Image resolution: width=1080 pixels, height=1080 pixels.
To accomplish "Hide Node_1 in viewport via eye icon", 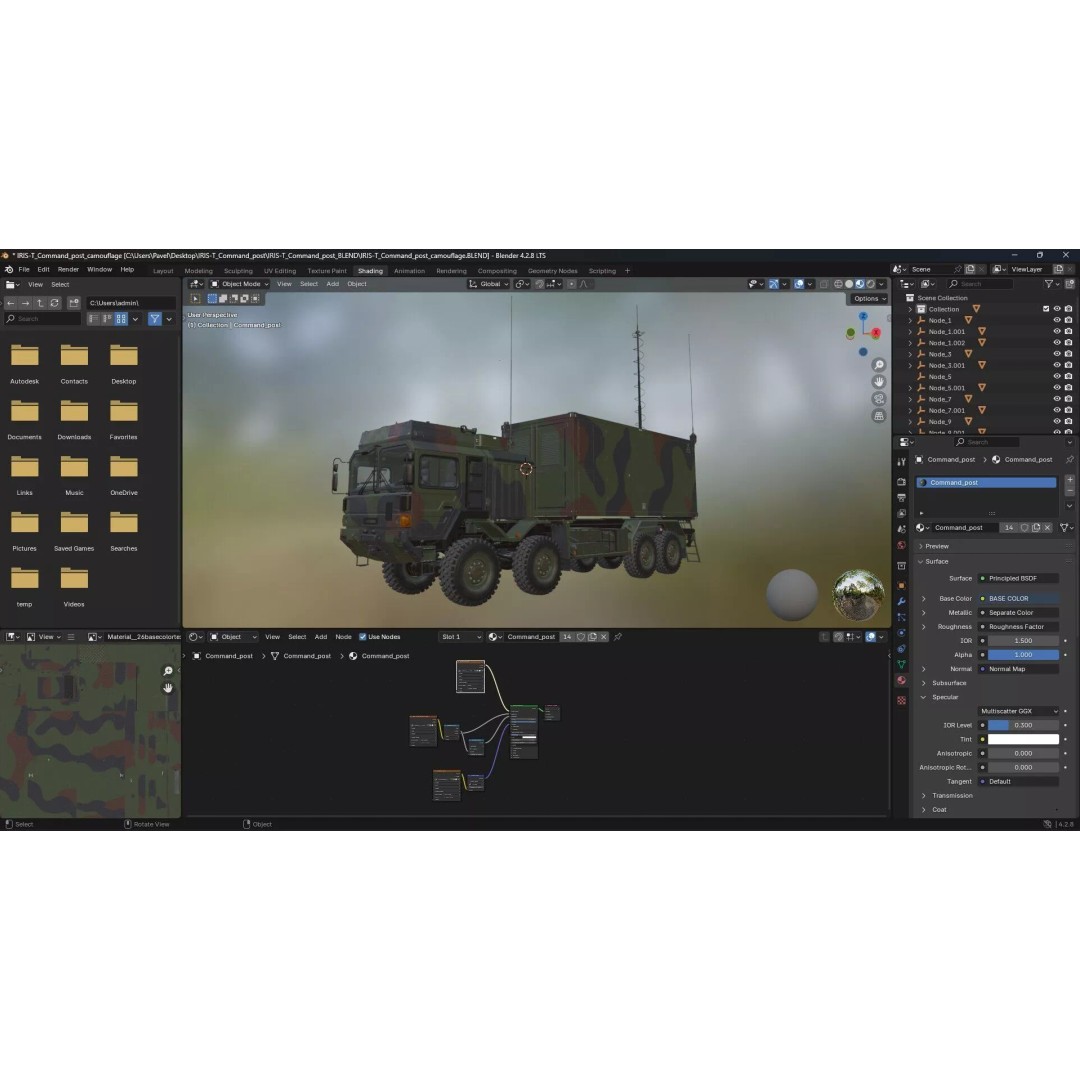I will point(1057,320).
